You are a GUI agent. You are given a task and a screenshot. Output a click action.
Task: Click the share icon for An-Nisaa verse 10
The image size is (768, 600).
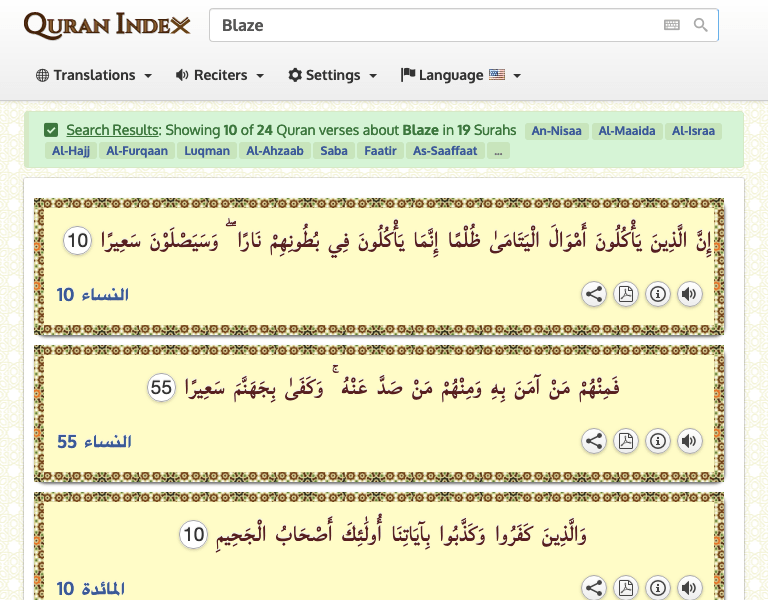click(594, 295)
